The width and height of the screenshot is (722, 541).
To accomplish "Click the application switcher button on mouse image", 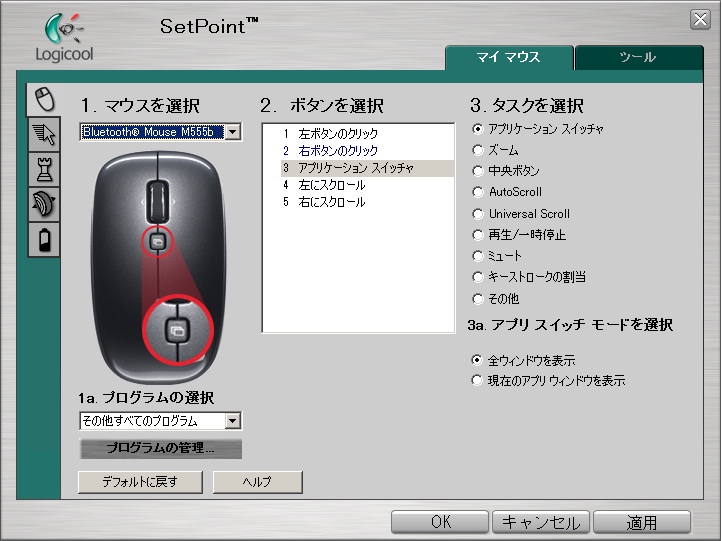I will 157,241.
